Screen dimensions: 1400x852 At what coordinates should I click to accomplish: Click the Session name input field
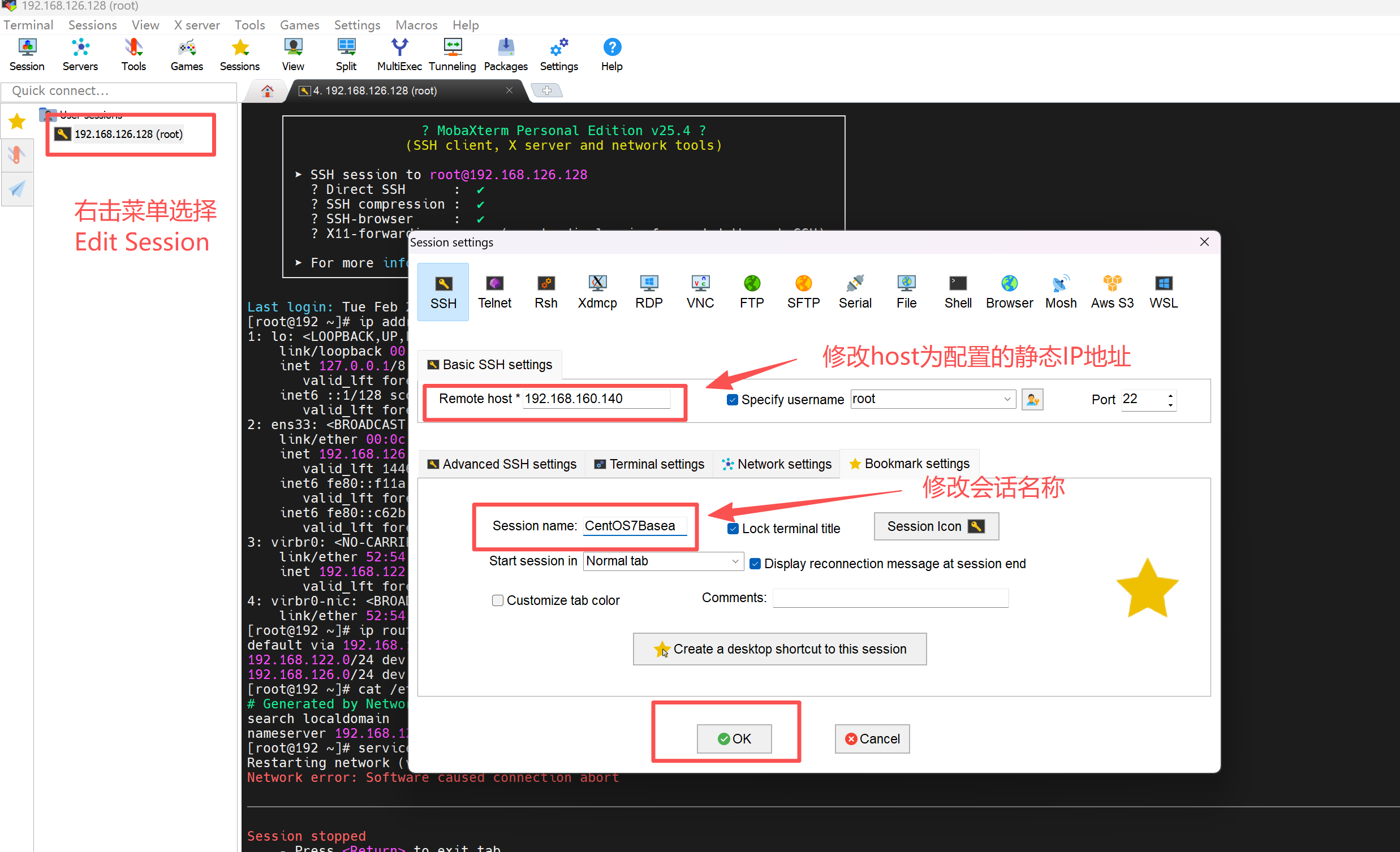[x=635, y=526]
